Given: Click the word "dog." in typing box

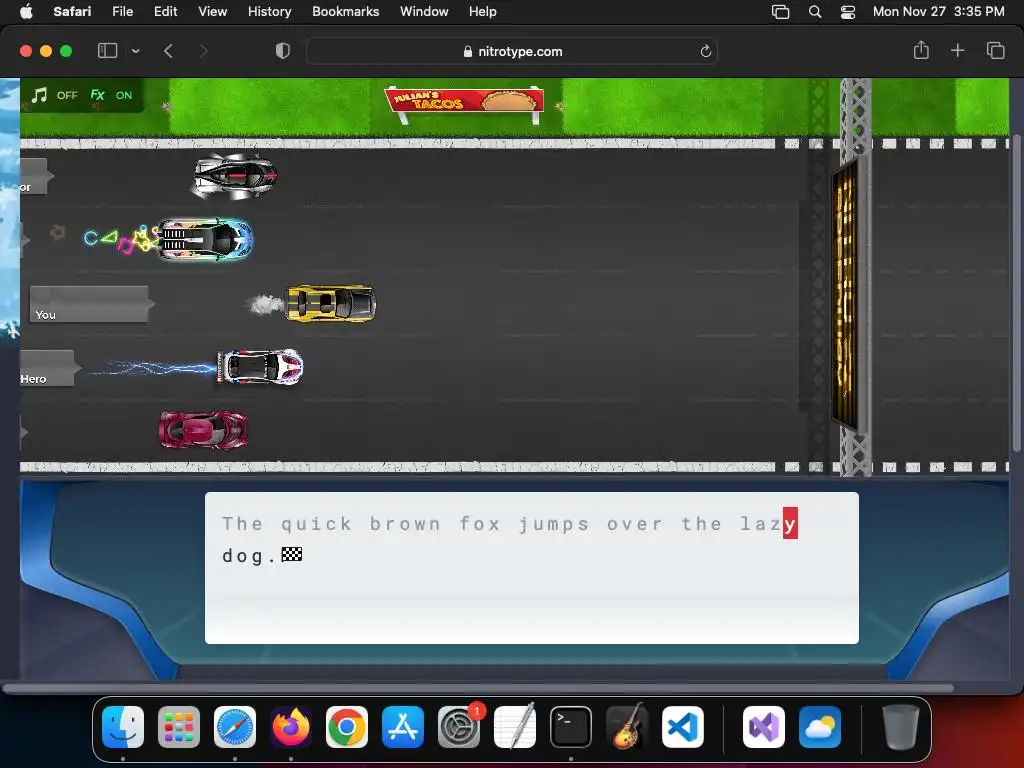Looking at the screenshot, I should tap(251, 556).
